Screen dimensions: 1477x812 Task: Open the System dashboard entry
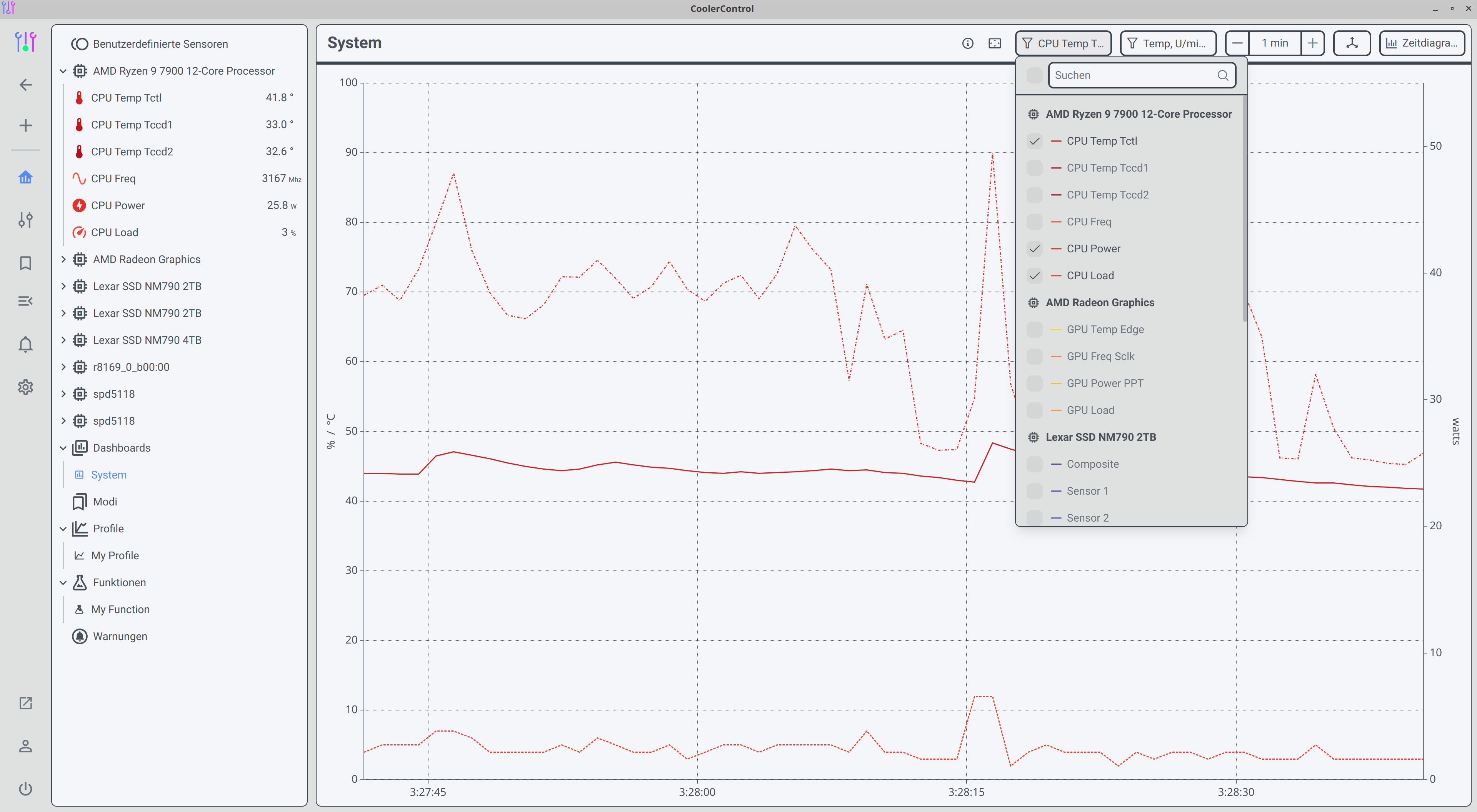click(108, 475)
